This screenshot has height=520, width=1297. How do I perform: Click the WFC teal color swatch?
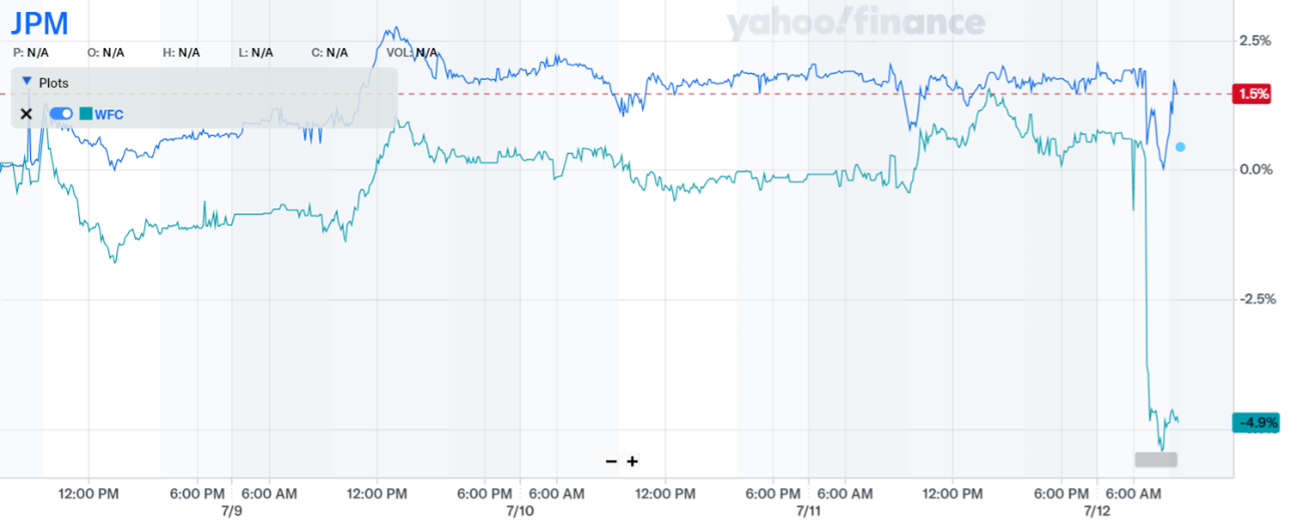86,114
